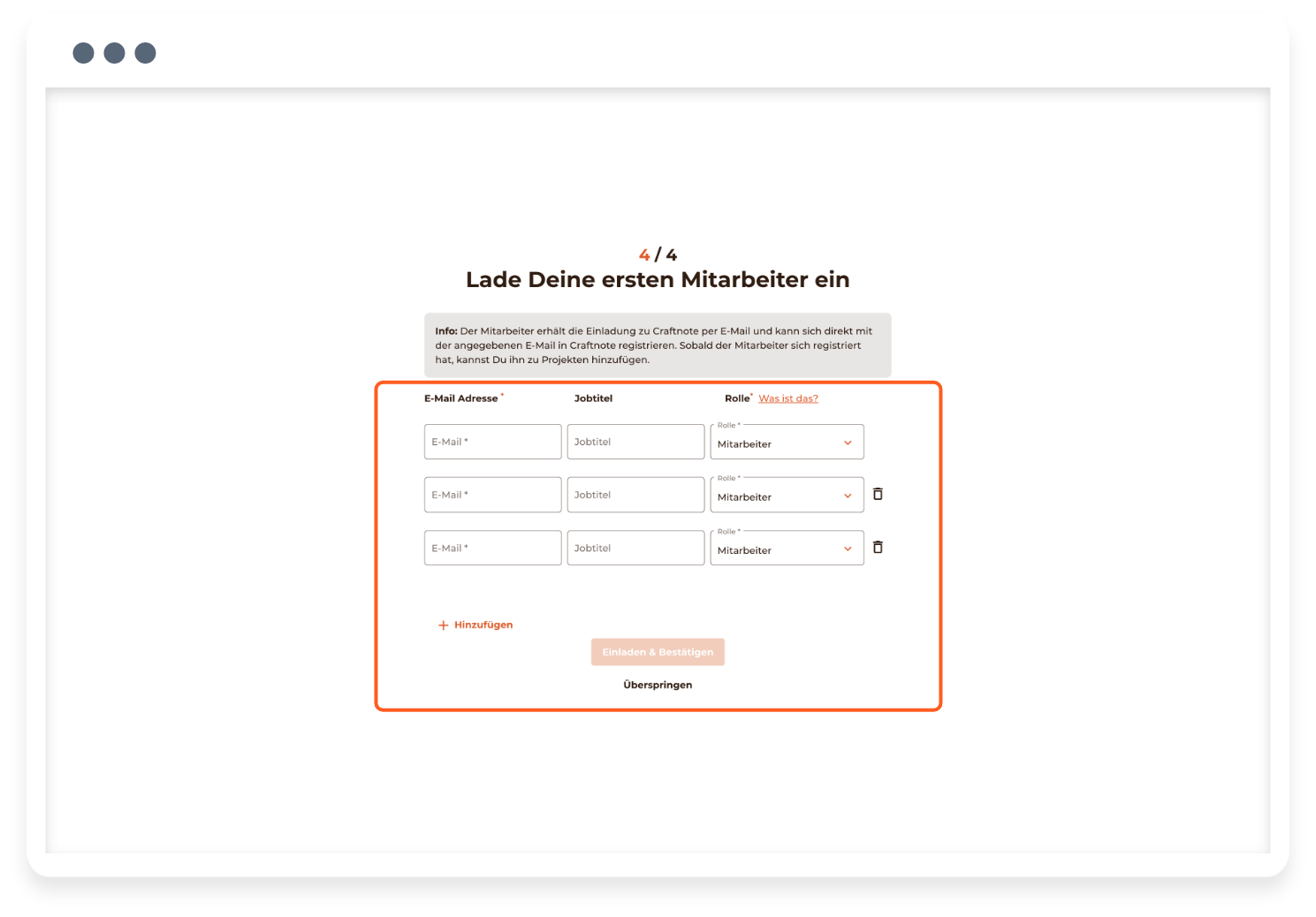Skip this step via Überspringen
1316x917 pixels.
coord(658,685)
